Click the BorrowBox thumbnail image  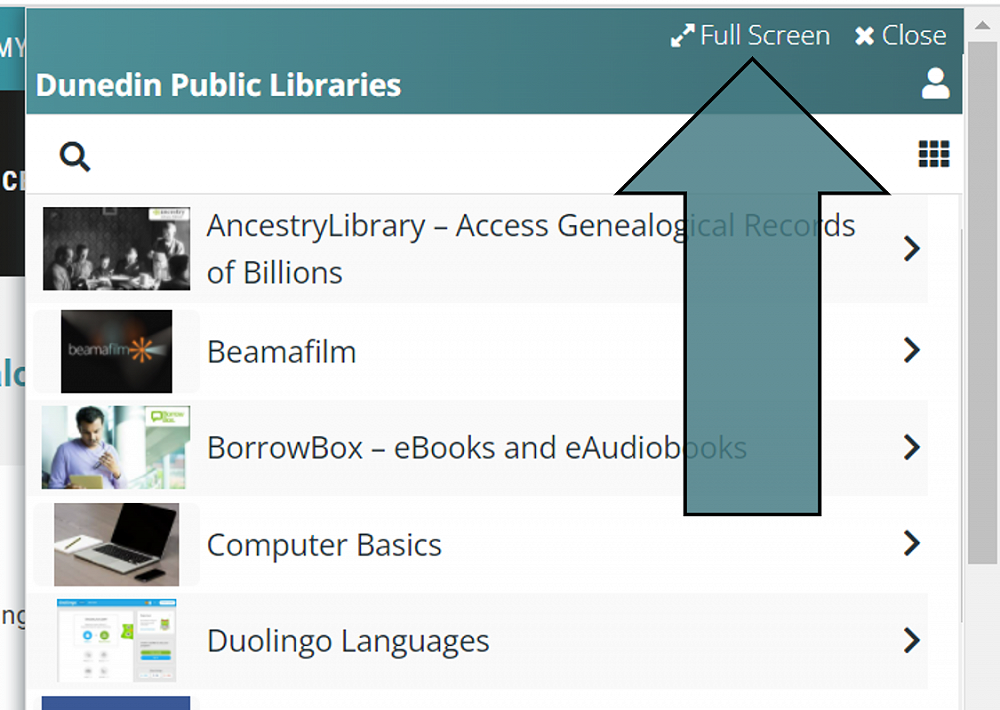click(x=116, y=447)
